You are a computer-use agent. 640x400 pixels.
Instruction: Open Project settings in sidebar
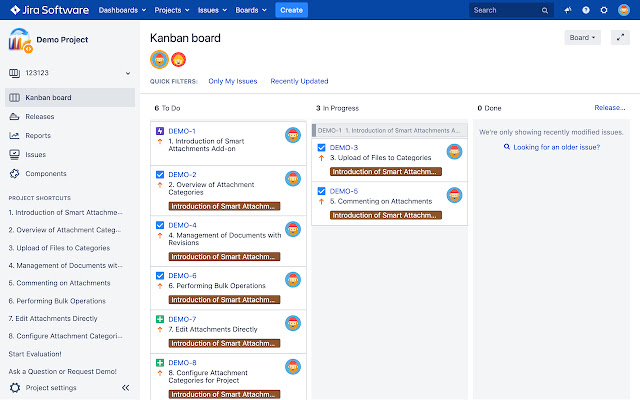[51, 388]
